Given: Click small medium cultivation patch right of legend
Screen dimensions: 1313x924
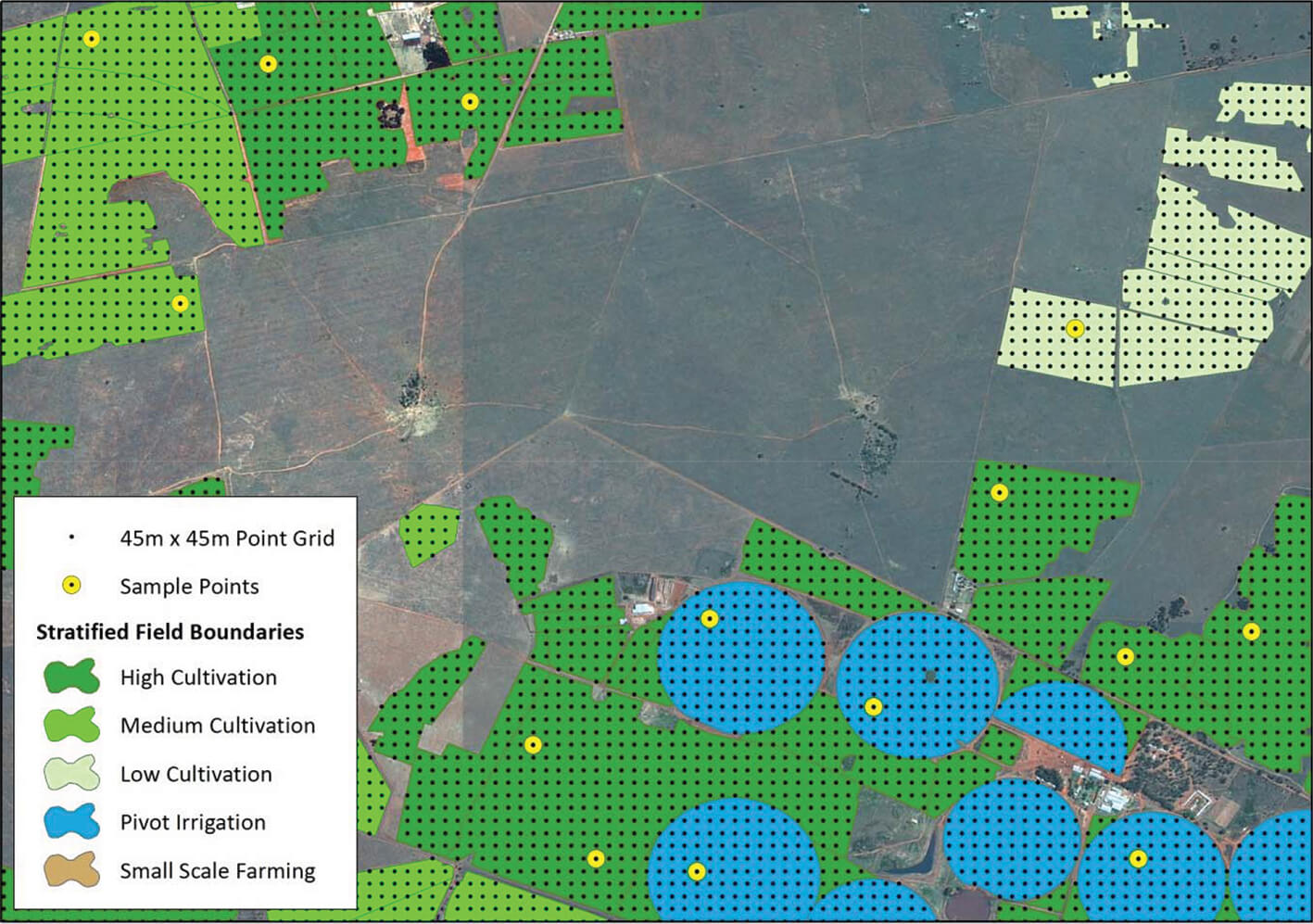Looking at the screenshot, I should coord(428,533).
